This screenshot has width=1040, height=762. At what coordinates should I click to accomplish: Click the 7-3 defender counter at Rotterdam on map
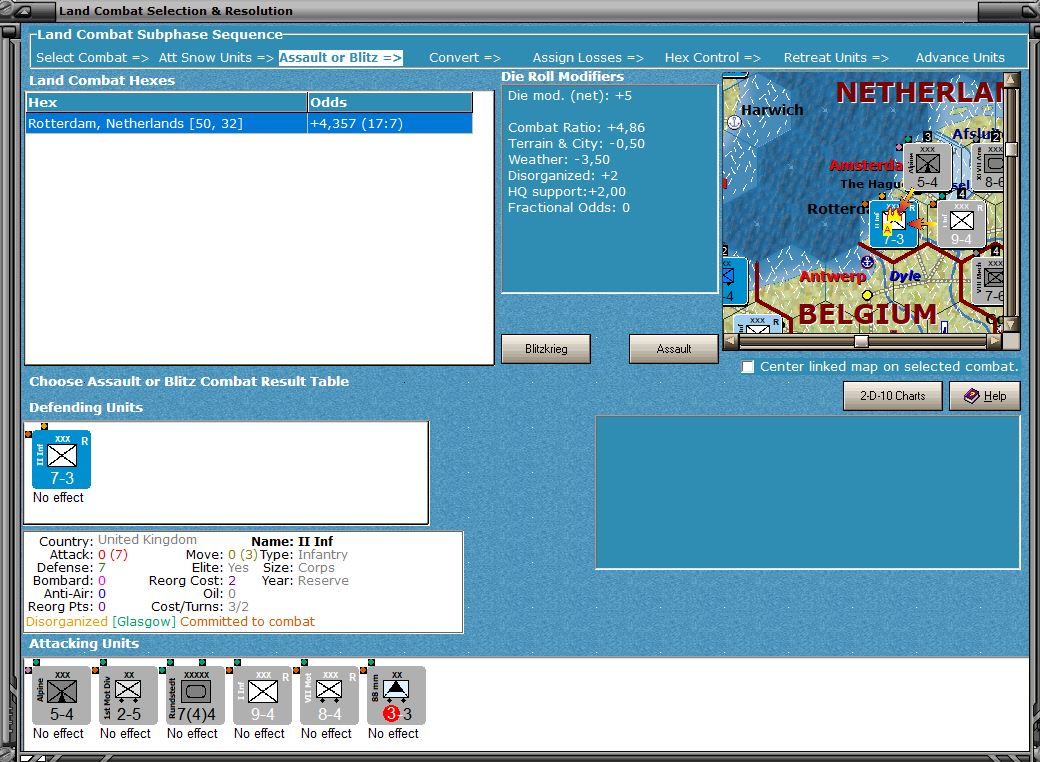point(893,224)
